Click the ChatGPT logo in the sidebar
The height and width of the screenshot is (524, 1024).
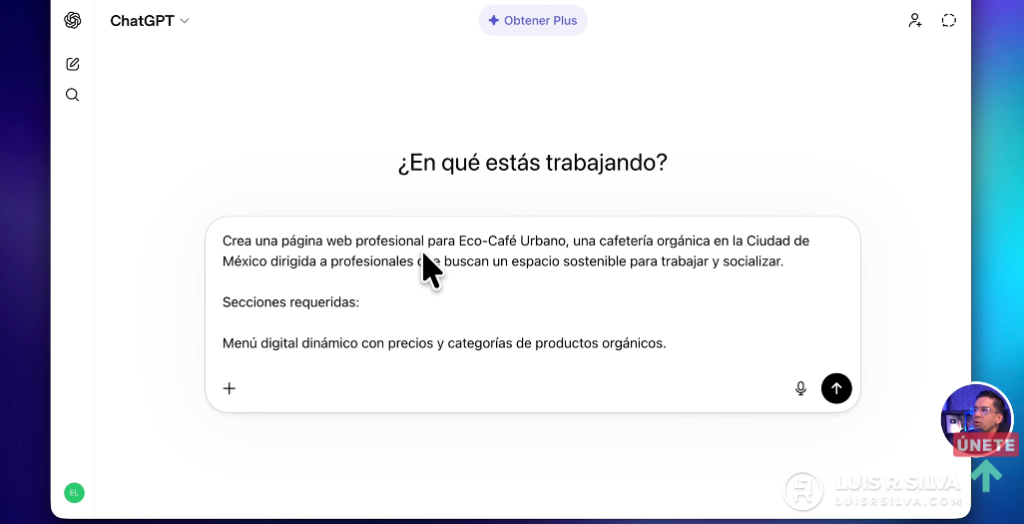click(72, 20)
